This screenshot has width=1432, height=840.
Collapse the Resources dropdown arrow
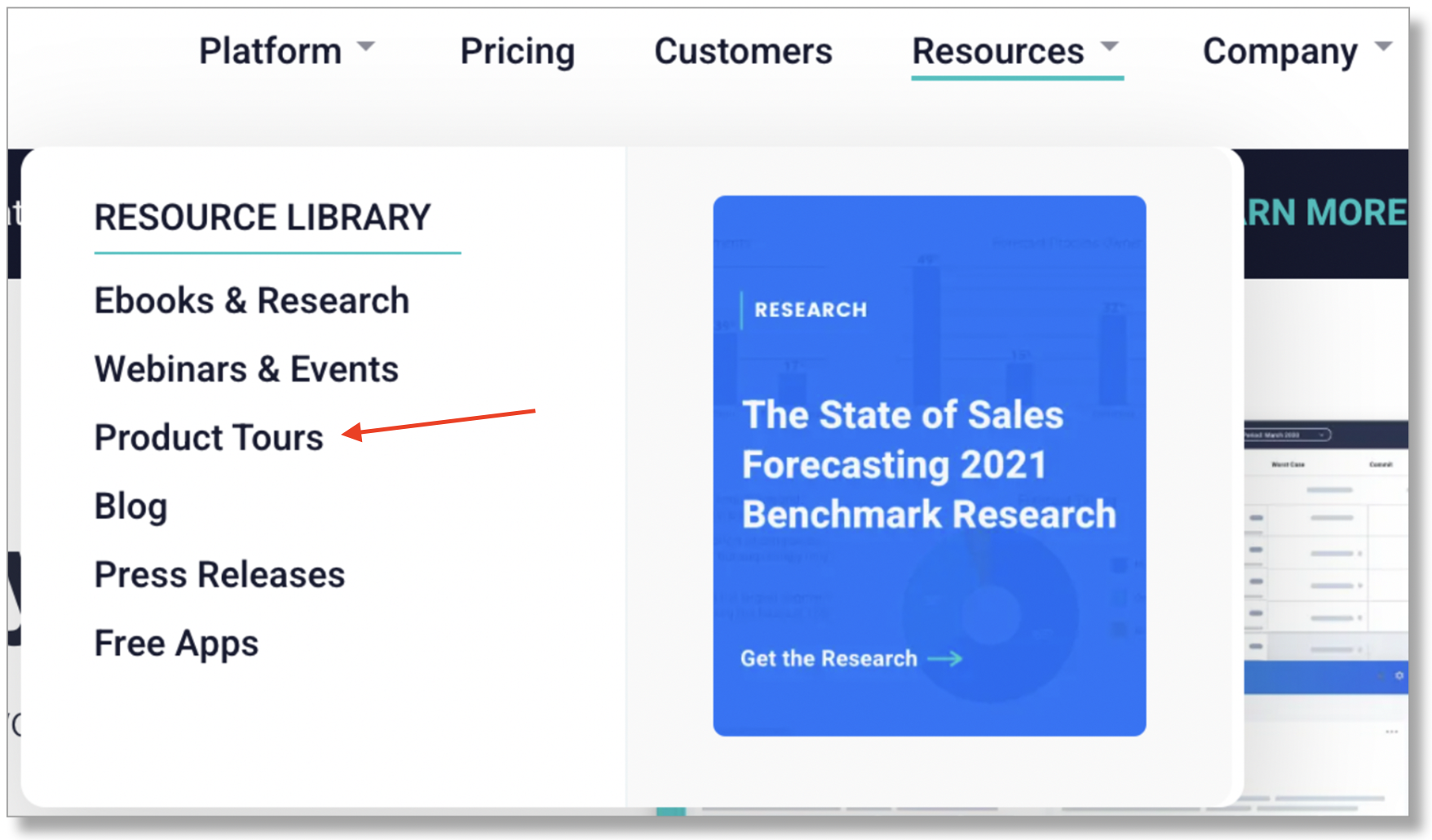(1109, 46)
